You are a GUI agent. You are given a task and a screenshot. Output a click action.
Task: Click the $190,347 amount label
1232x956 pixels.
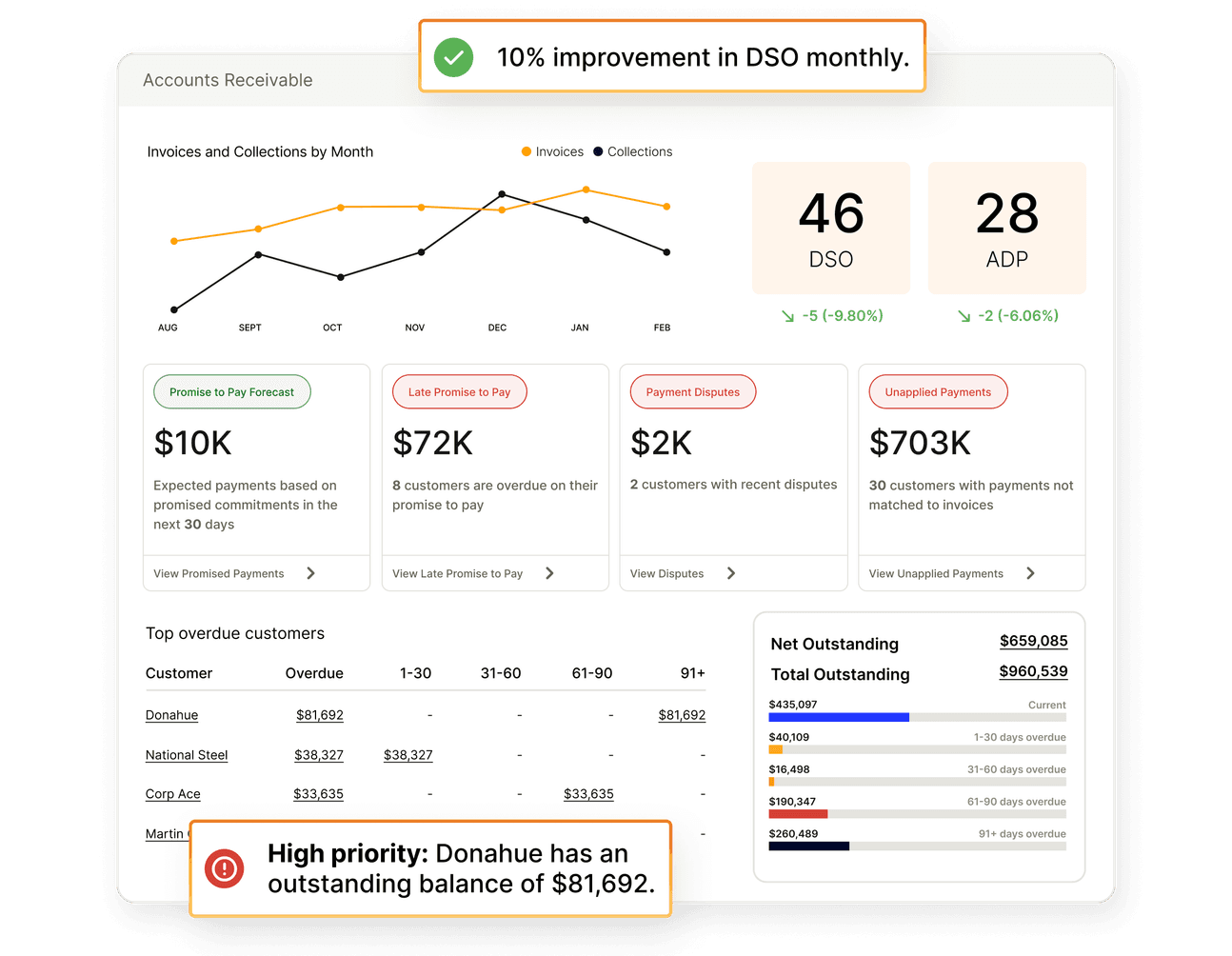click(x=792, y=802)
